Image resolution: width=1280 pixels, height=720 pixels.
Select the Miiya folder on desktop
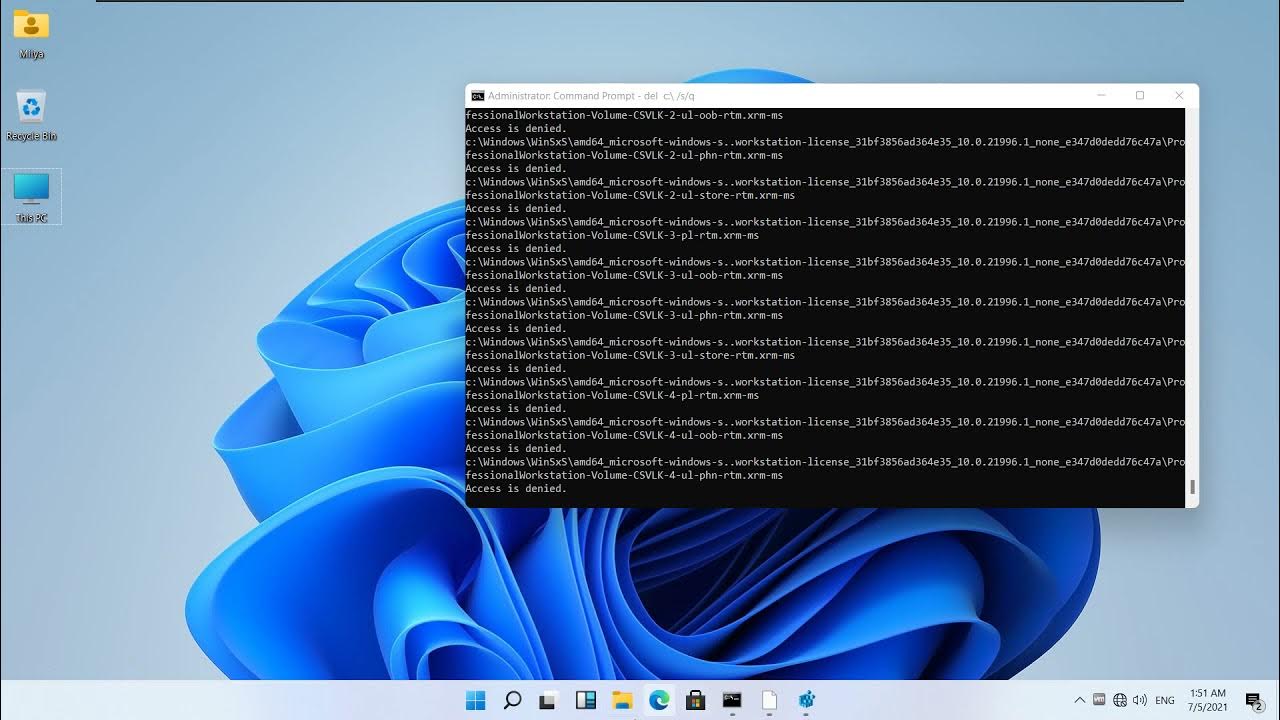point(31,35)
